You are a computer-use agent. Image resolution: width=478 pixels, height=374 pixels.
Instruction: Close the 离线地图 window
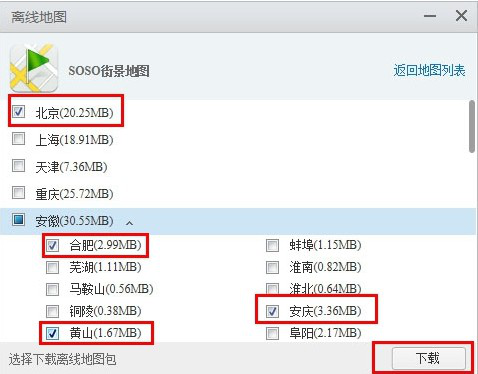tap(461, 16)
